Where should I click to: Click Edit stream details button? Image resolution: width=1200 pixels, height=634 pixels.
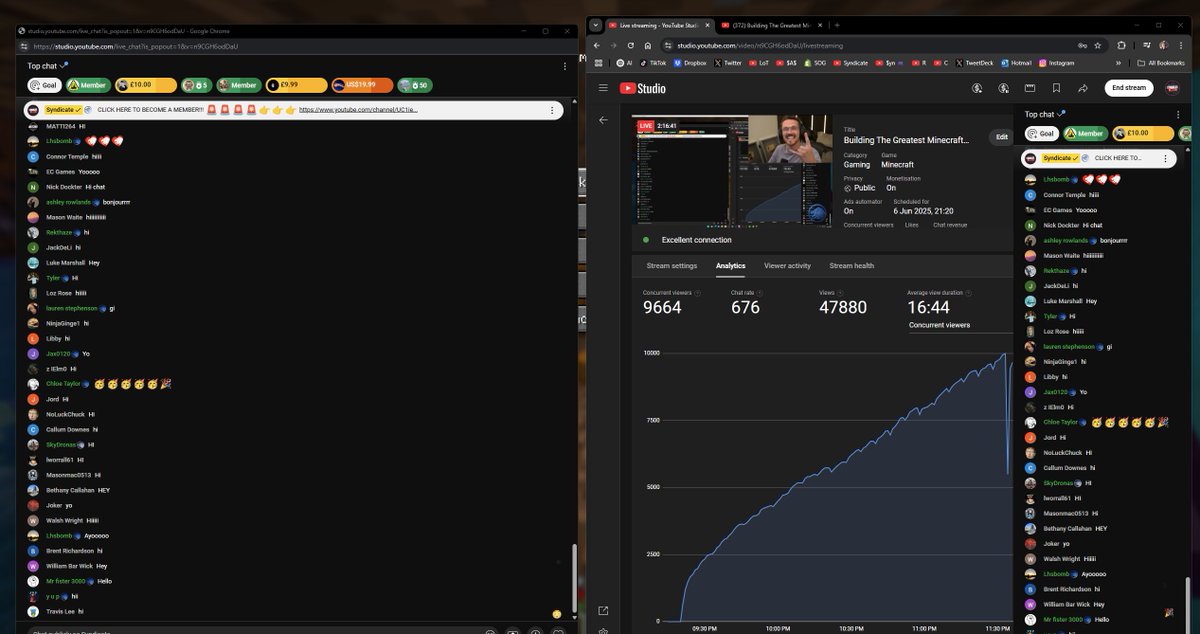click(x=1002, y=137)
